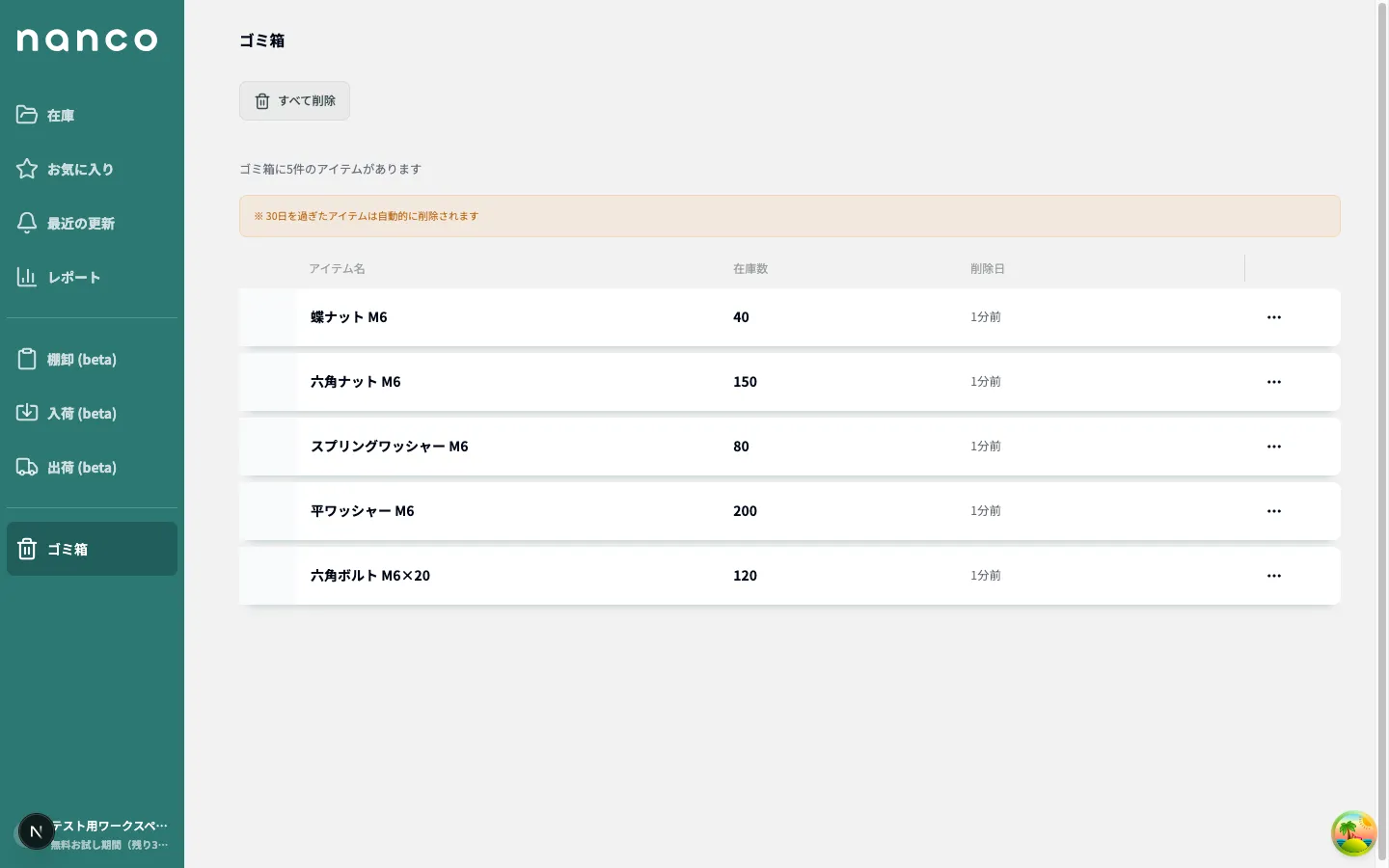Image resolution: width=1389 pixels, height=868 pixels.
Task: Open 最近の更新 menu item
Action: 92,223
